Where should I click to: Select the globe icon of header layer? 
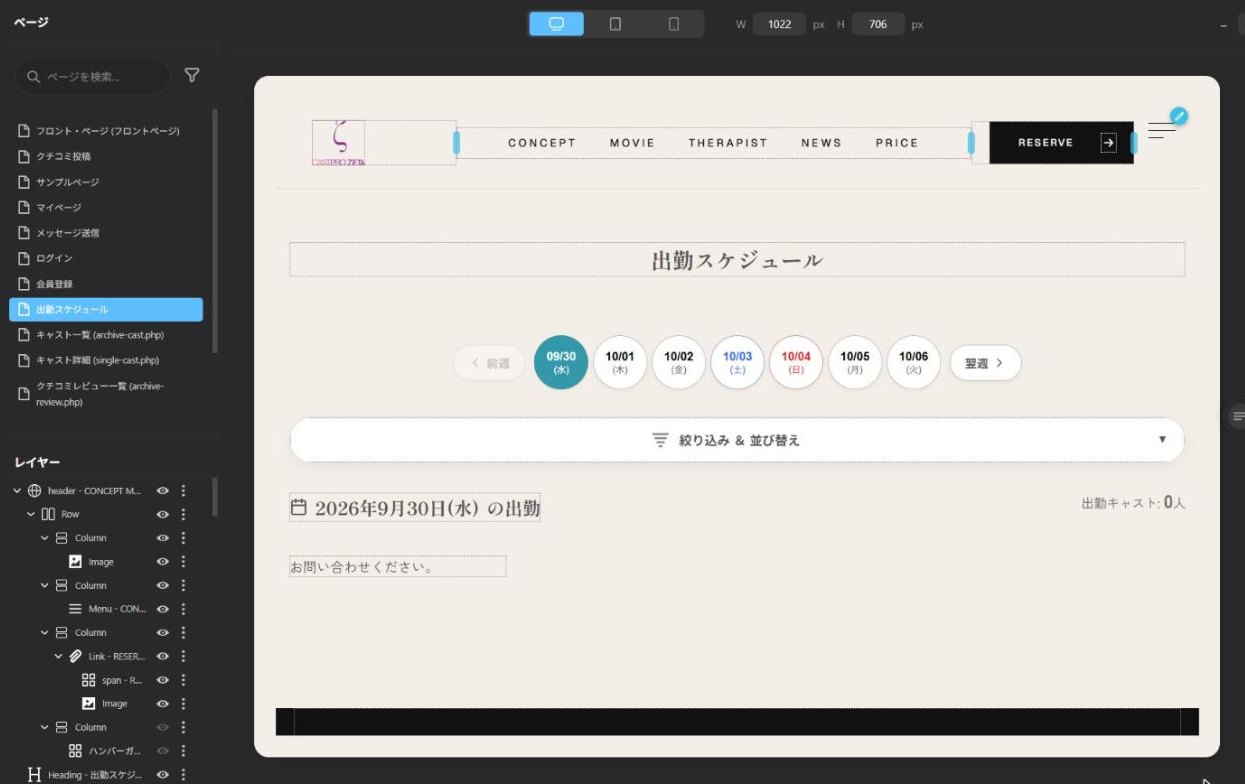pos(34,491)
